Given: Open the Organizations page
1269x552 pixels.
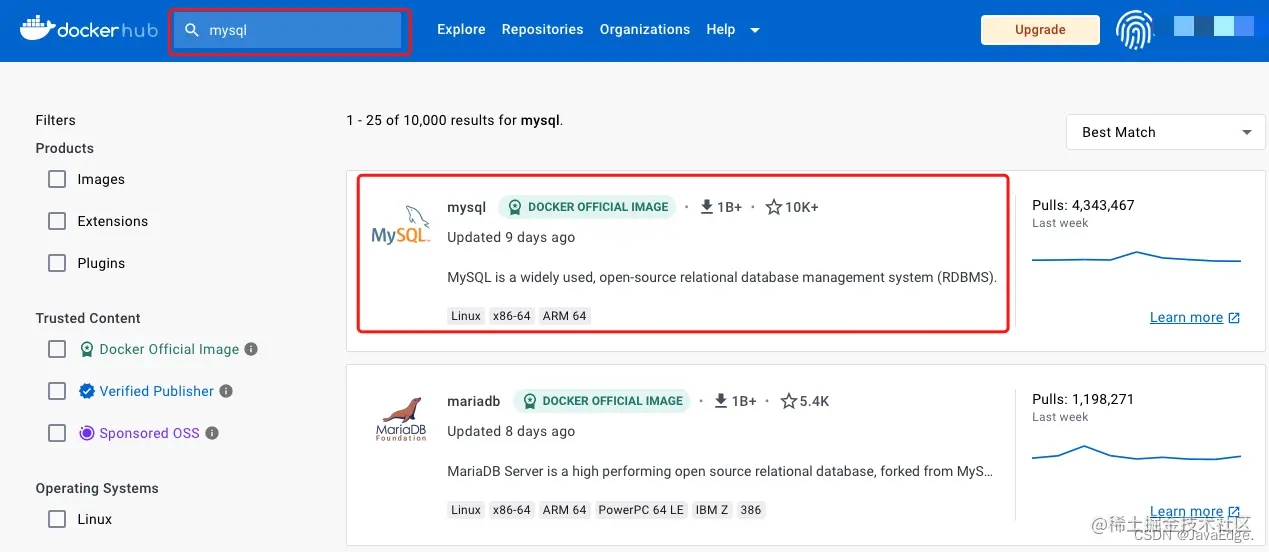Looking at the screenshot, I should coord(645,29).
